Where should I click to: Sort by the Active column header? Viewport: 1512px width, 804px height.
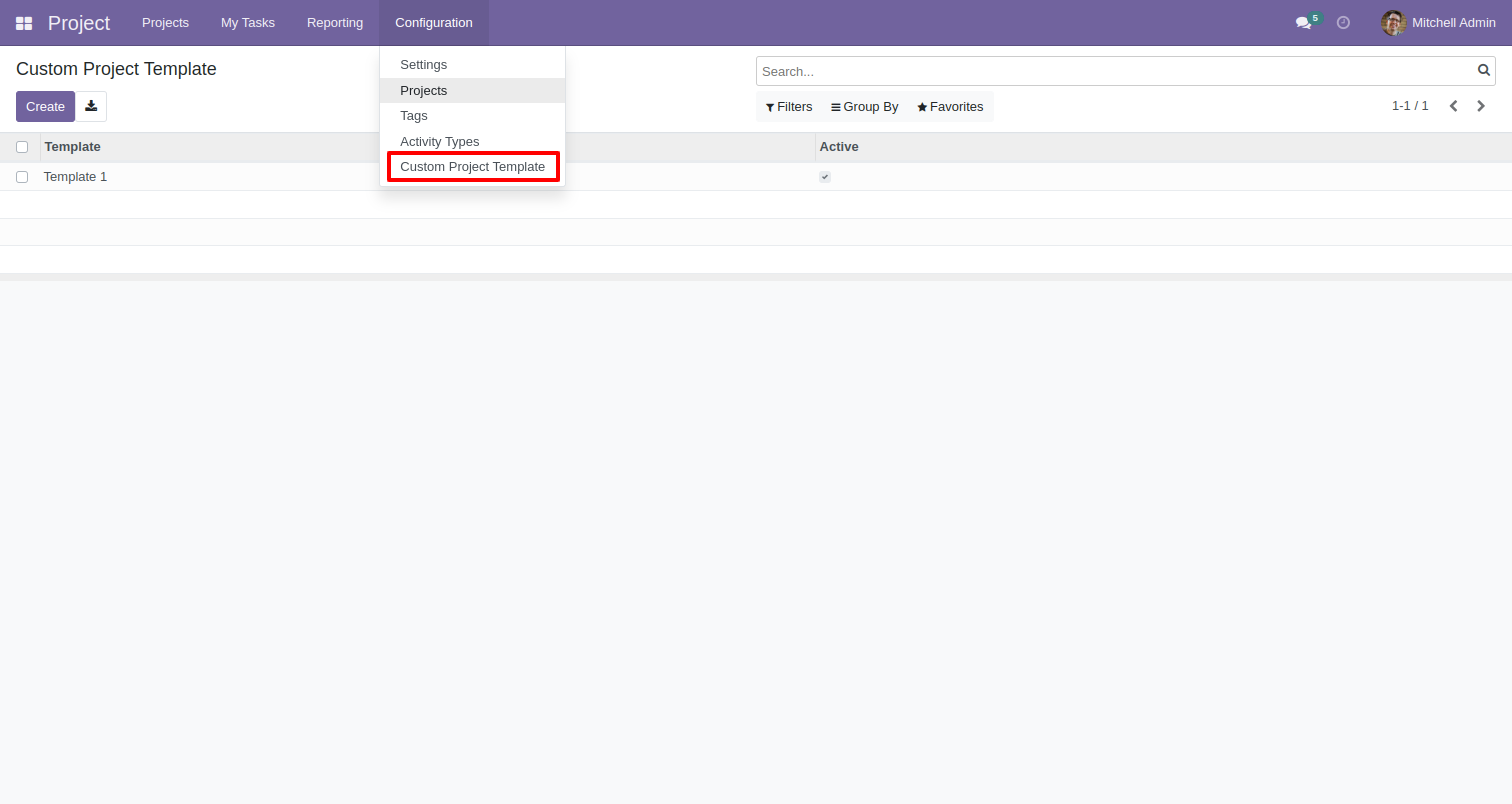(839, 147)
